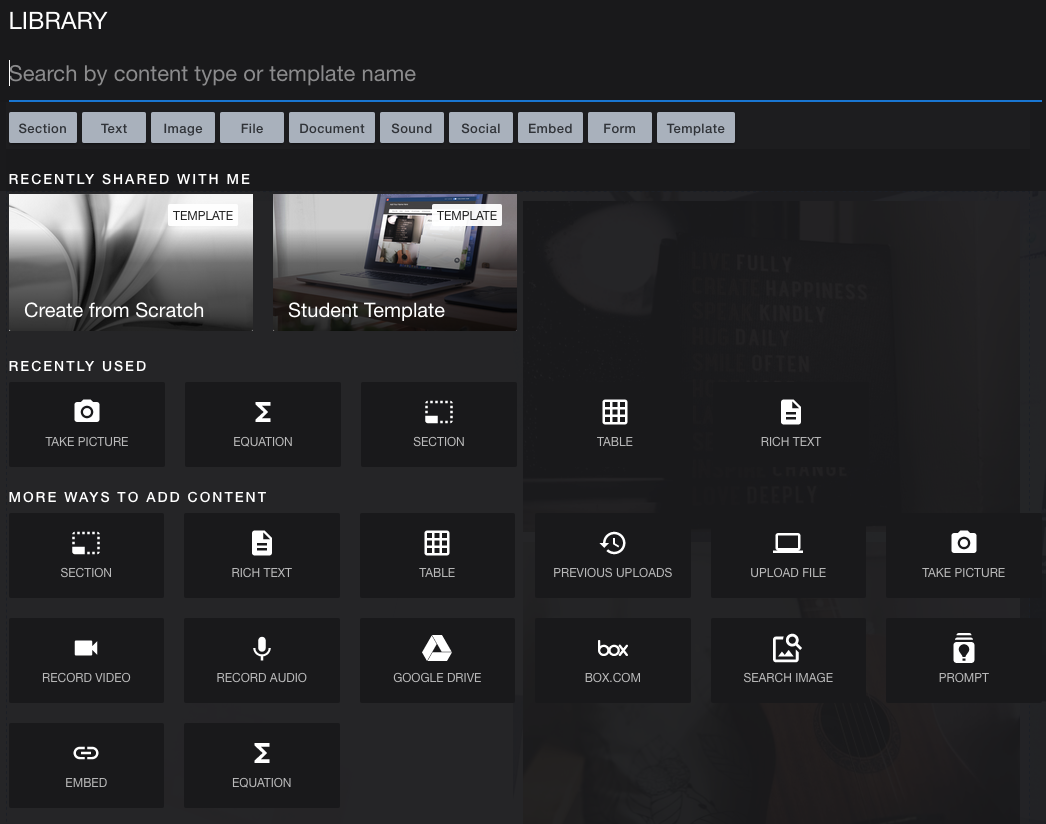
Task: Select the Form filter chip
Action: coord(620,127)
